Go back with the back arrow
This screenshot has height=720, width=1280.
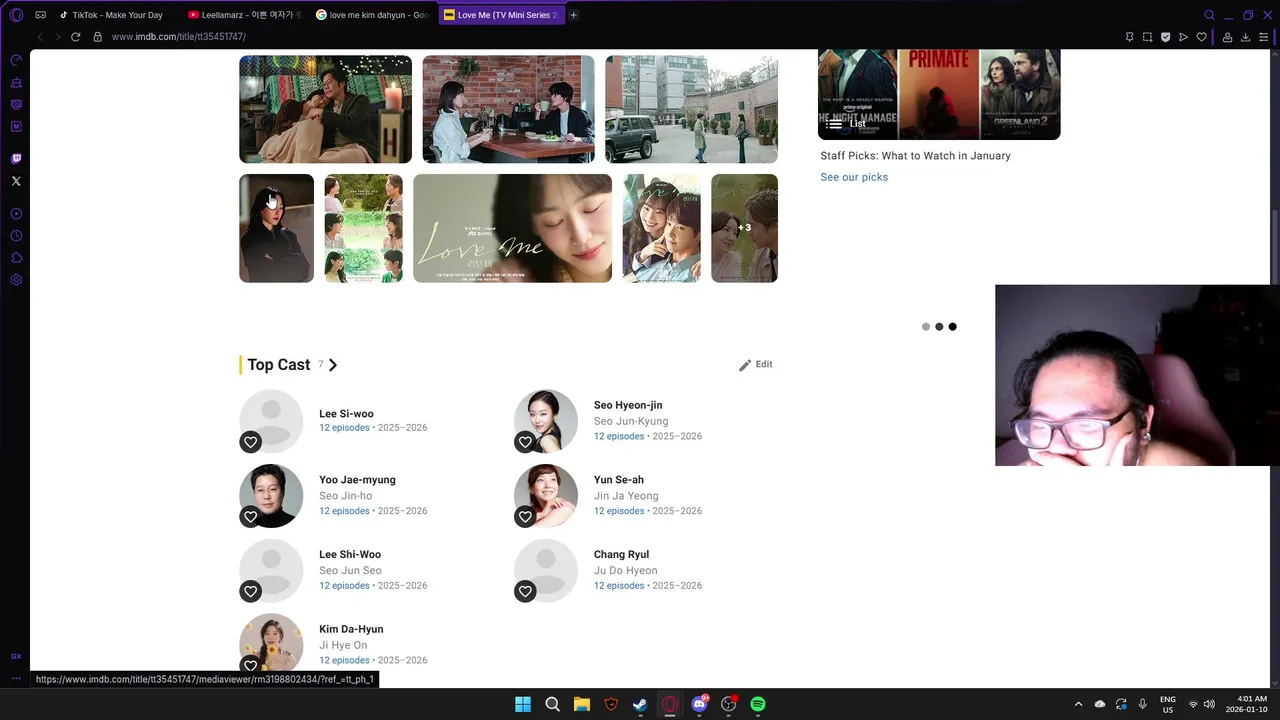40,37
